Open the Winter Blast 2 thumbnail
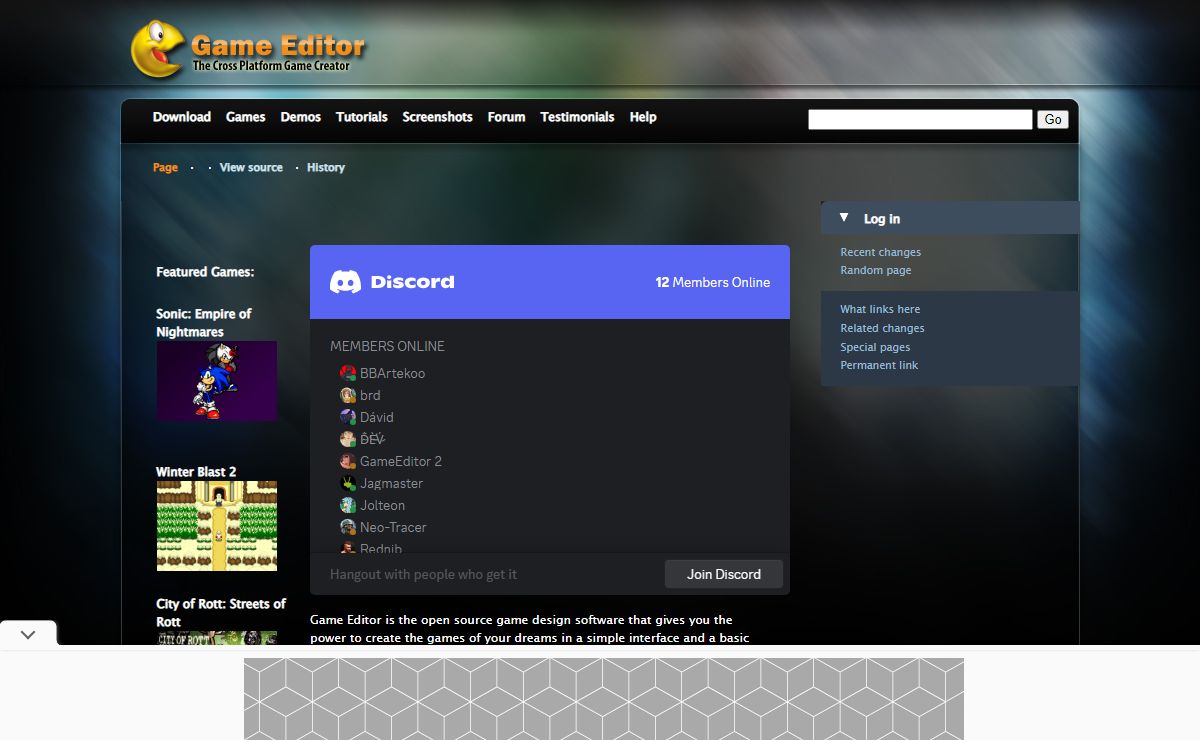This screenshot has width=1200, height=740. pos(217,526)
